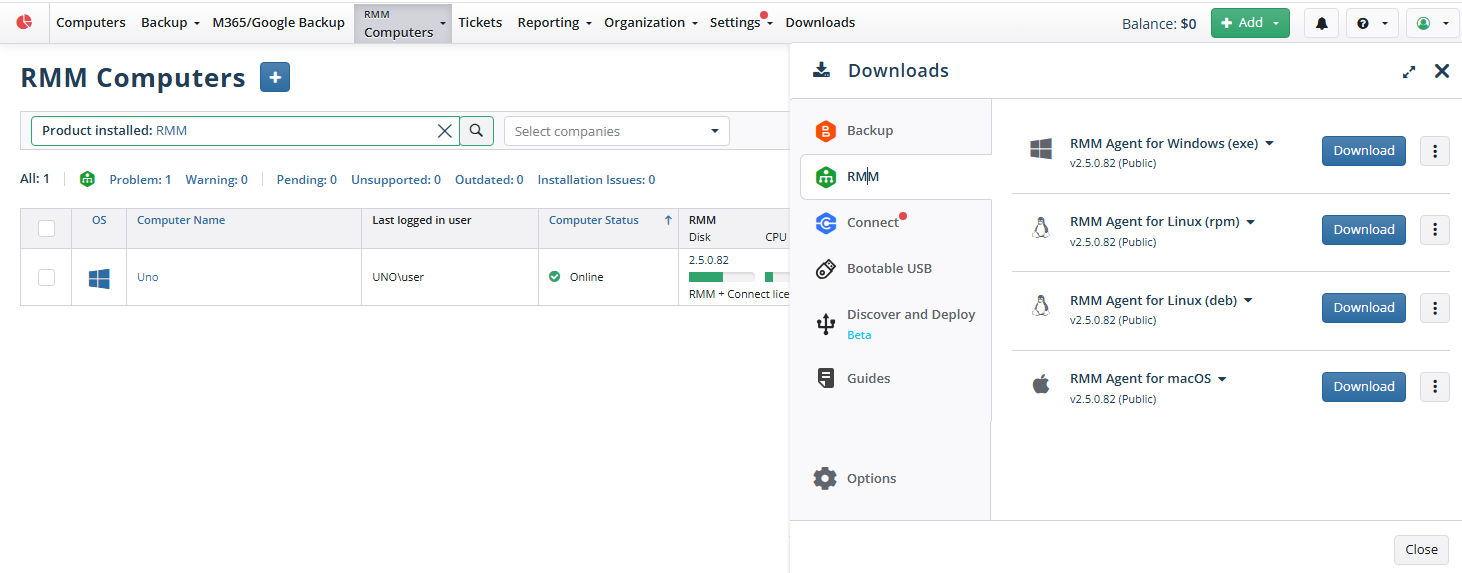This screenshot has height=573, width=1462.
Task: Expand RMM Agent for macOS dropdown
Action: [x=1222, y=379]
